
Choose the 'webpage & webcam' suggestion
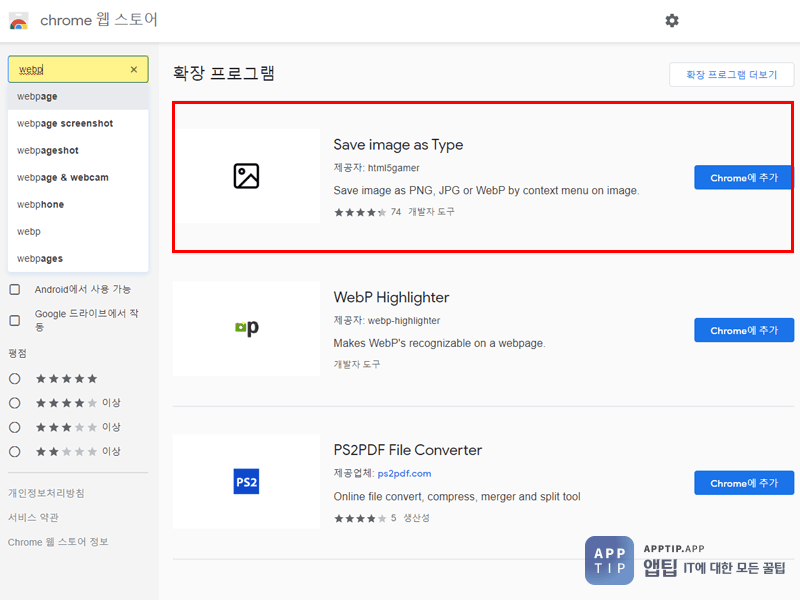click(78, 178)
